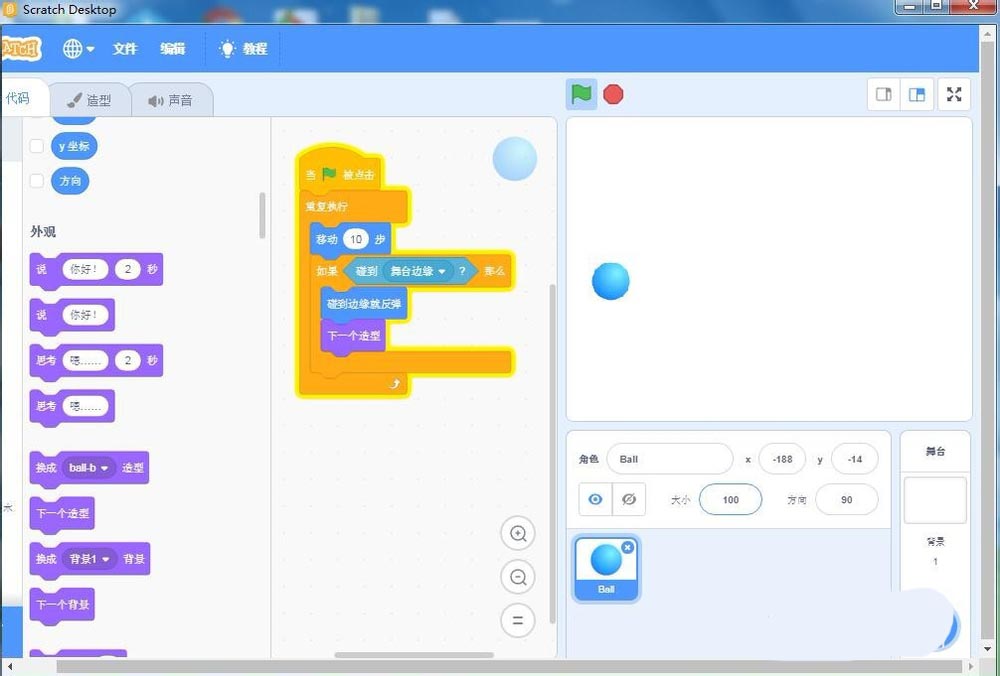
Task: Zoom out the script workspace
Action: [518, 577]
